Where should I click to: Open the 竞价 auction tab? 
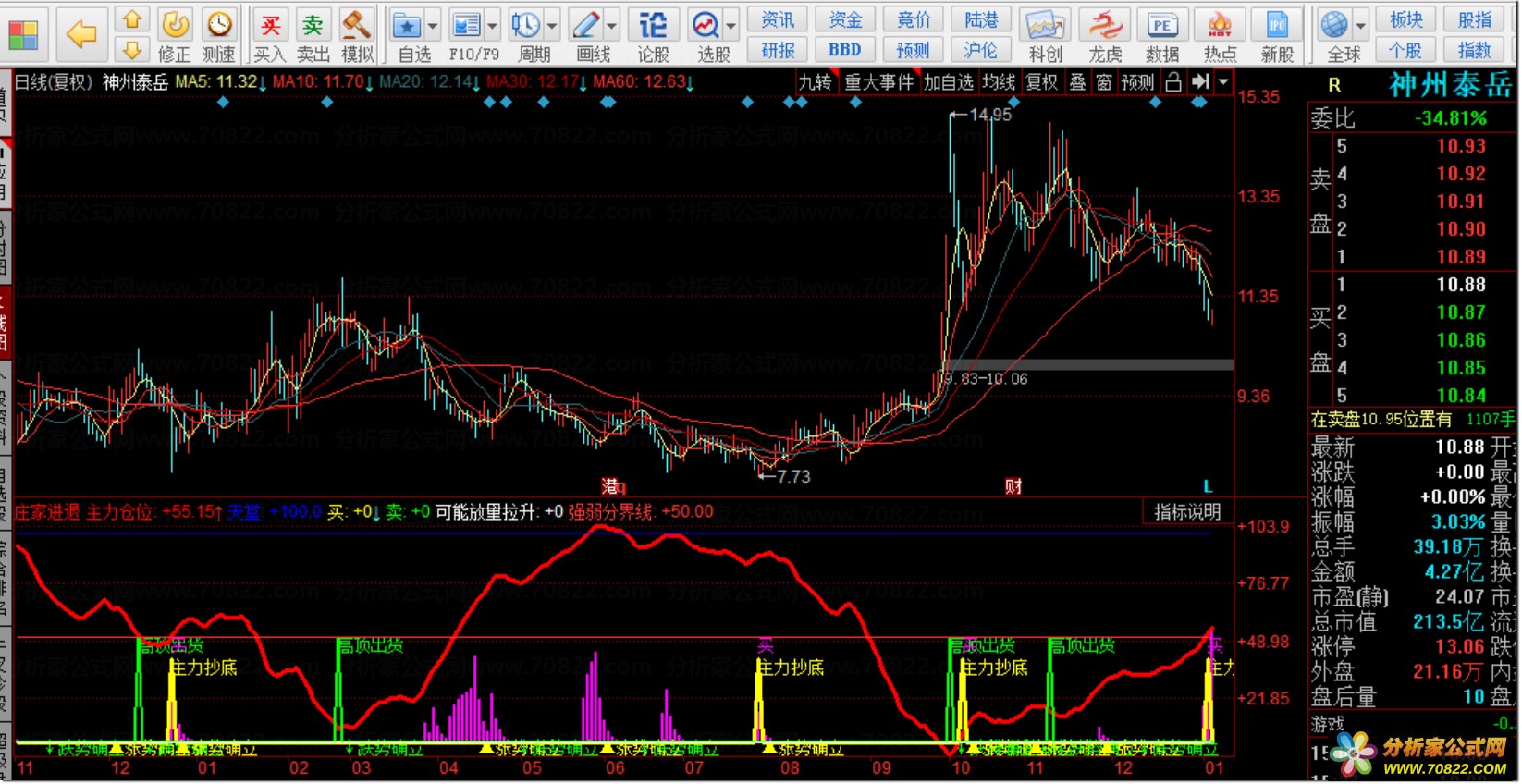914,19
